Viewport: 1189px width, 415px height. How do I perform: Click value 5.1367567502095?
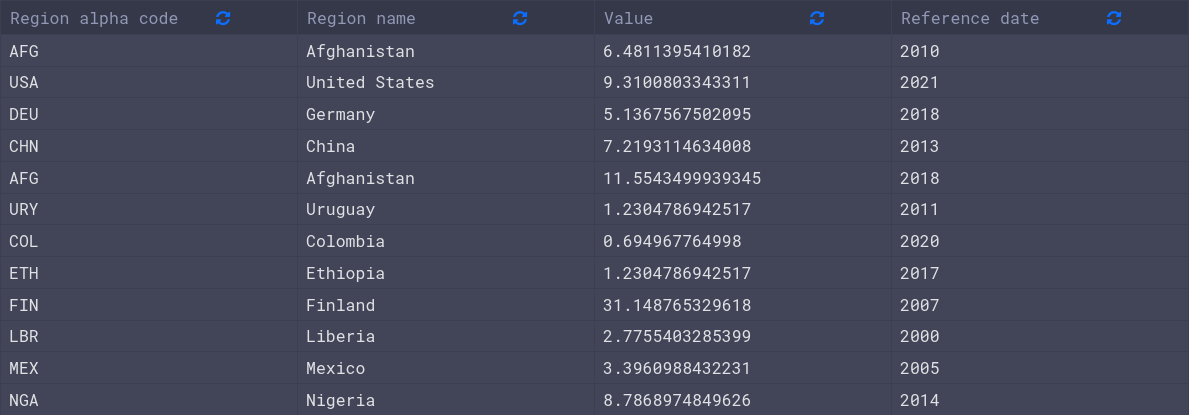click(x=677, y=115)
